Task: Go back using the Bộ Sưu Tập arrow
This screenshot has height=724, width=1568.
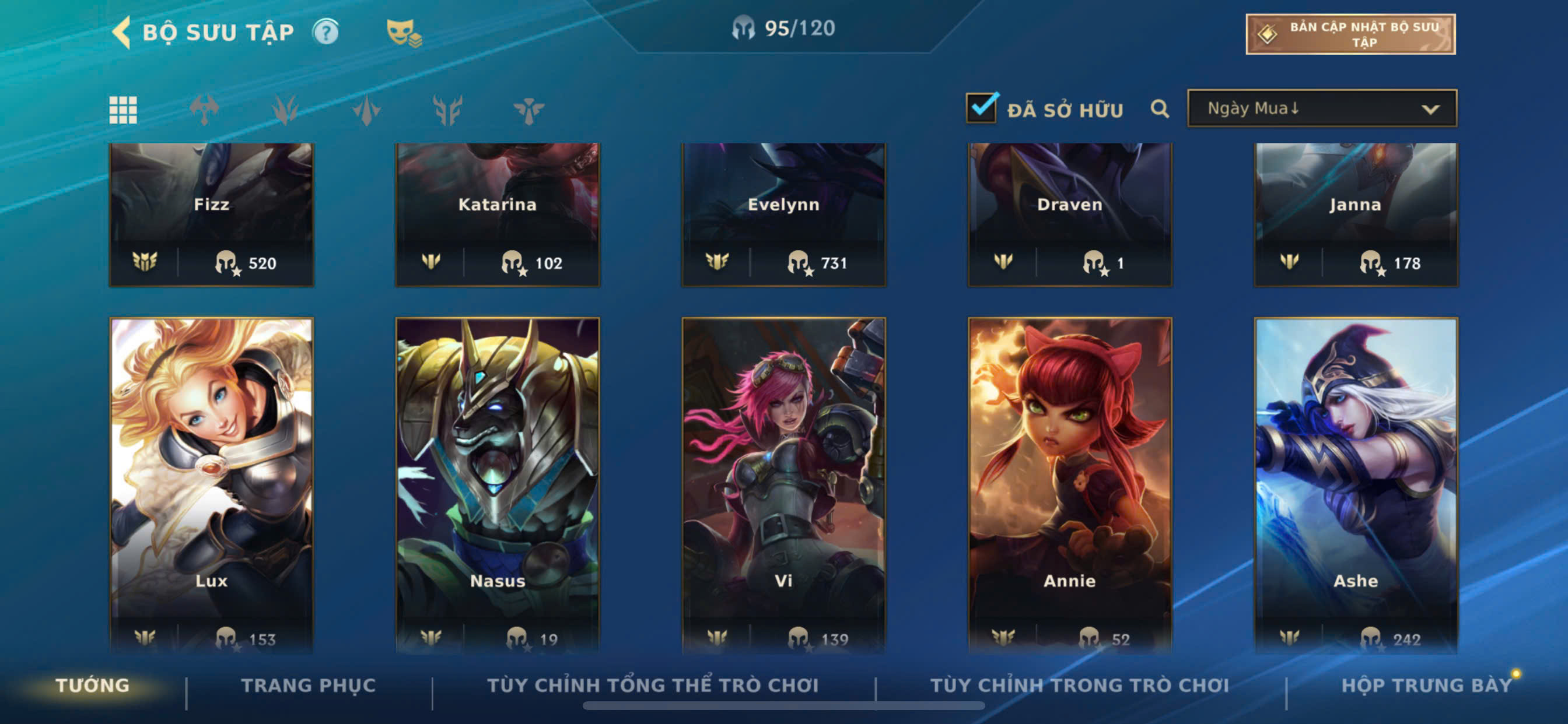Action: (x=121, y=32)
